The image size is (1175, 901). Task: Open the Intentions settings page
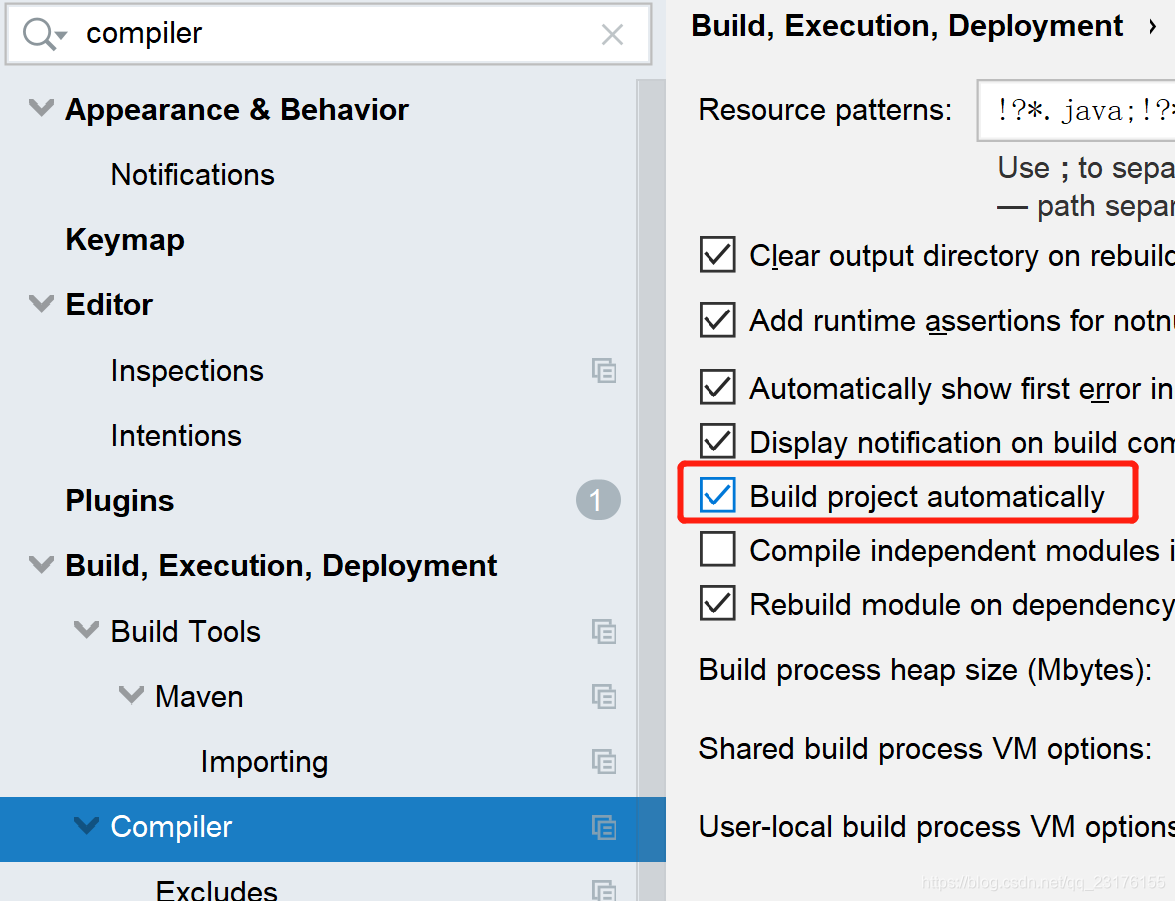(176, 436)
